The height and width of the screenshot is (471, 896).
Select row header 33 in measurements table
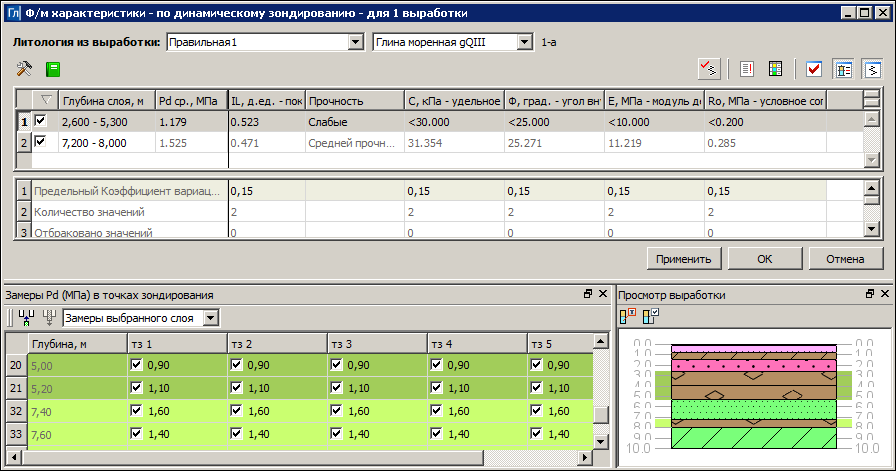click(16, 434)
